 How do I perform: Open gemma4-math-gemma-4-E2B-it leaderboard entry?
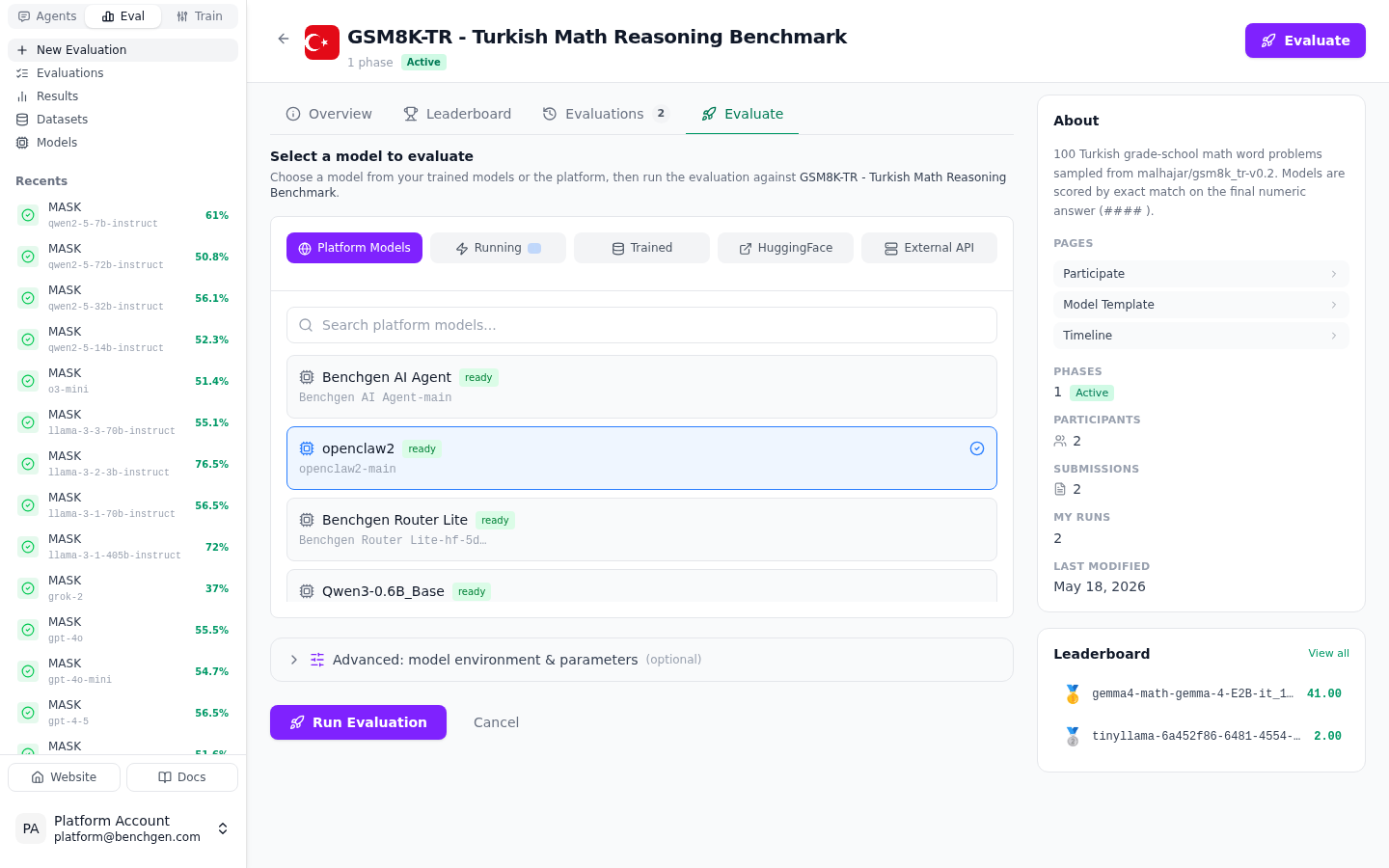pos(1201,693)
